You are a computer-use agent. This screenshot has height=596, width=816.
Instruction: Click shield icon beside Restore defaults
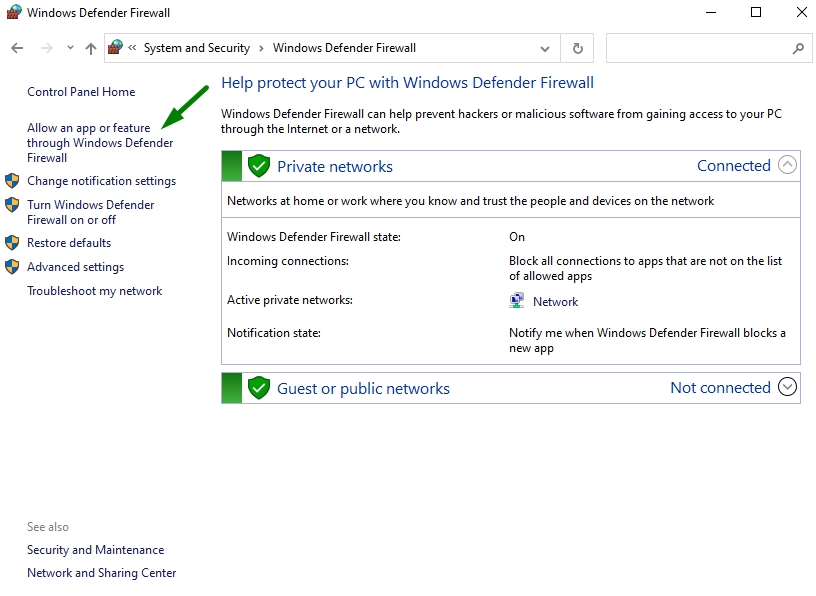(12, 243)
